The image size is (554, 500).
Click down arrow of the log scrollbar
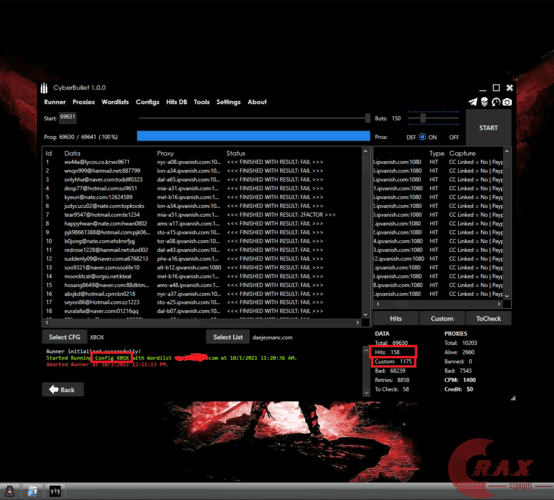(366, 393)
